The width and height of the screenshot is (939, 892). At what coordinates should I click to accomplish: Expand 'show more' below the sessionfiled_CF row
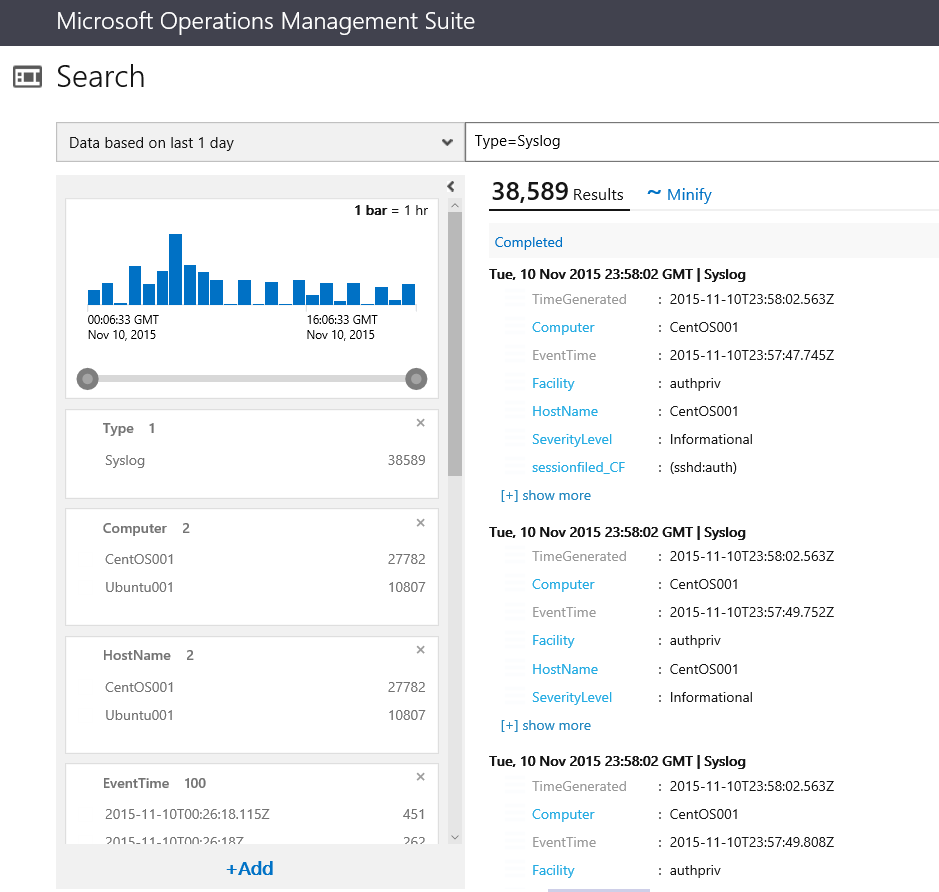[x=546, y=496]
